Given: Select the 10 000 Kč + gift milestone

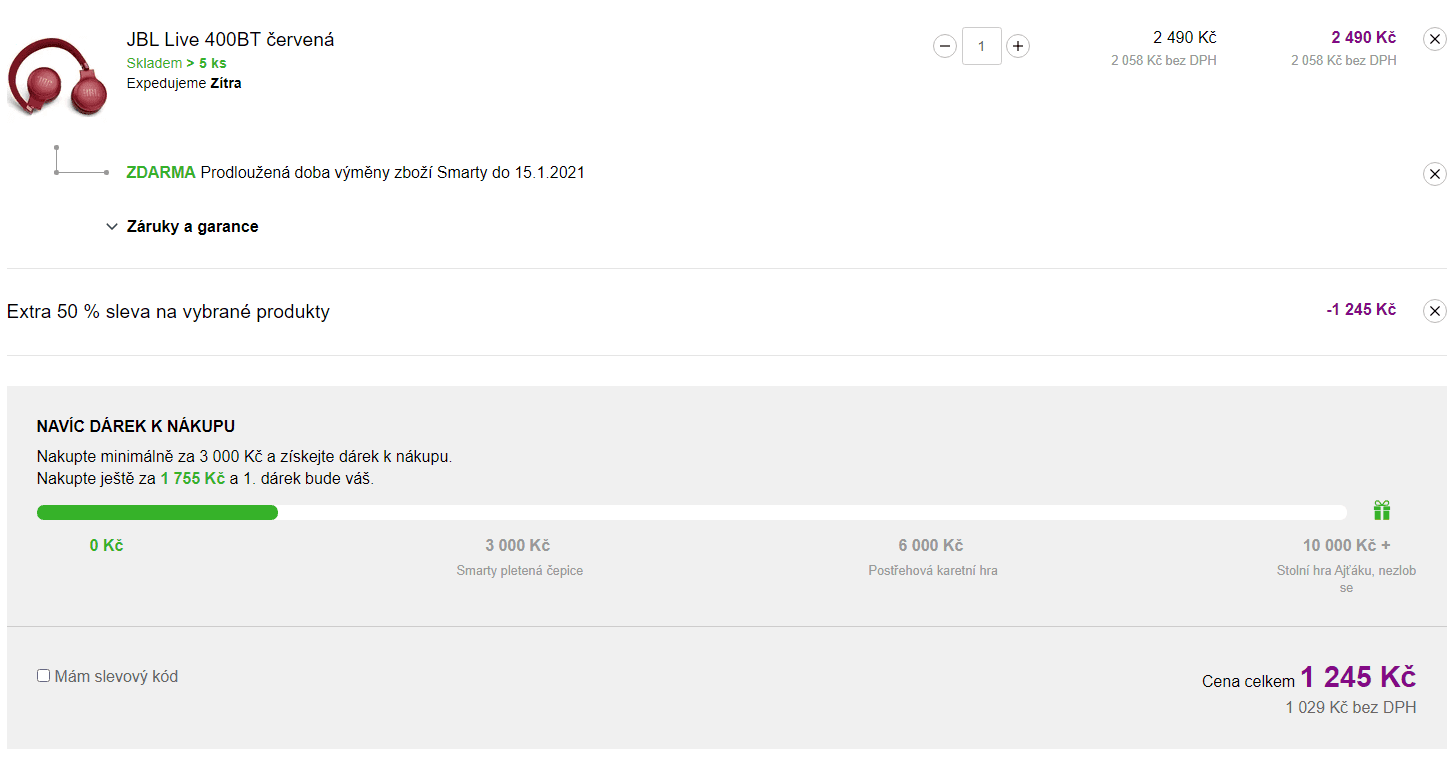Looking at the screenshot, I should pos(1346,545).
